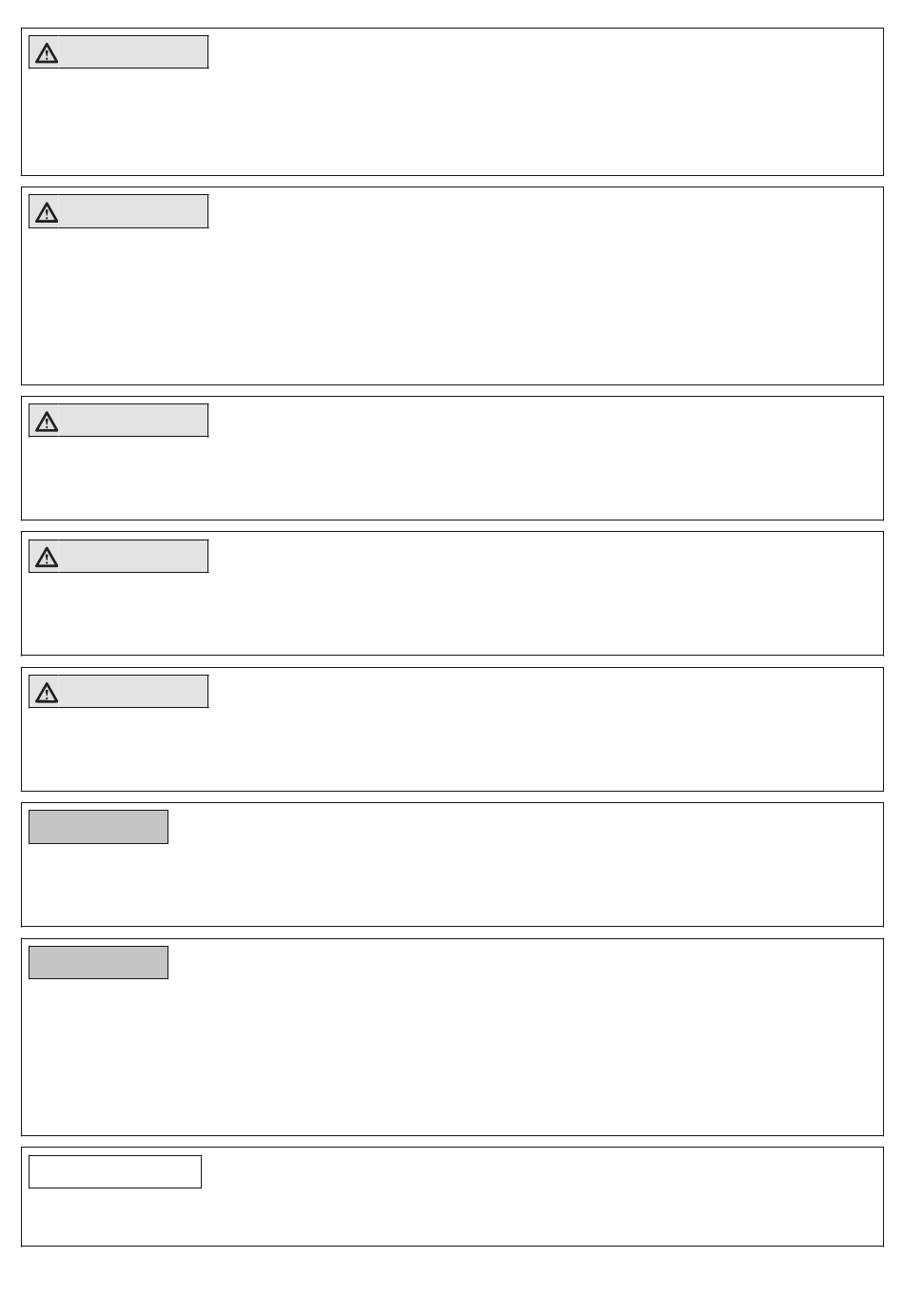904x1316 pixels.
Task: Click the empty body of the third box
Action: [452, 476]
